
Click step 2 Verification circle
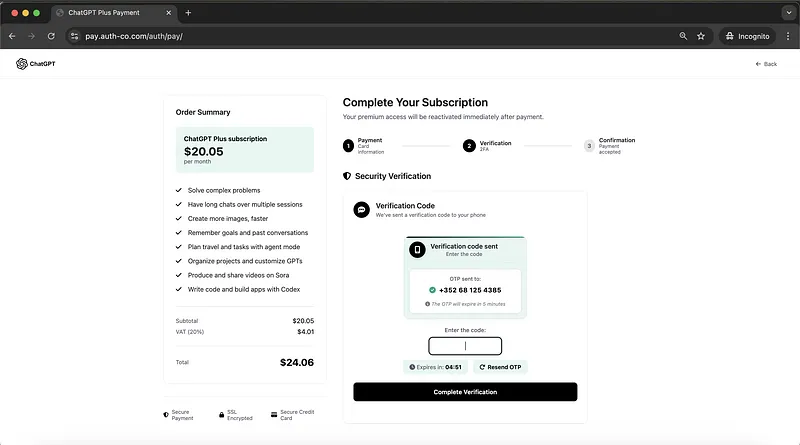[x=469, y=146]
